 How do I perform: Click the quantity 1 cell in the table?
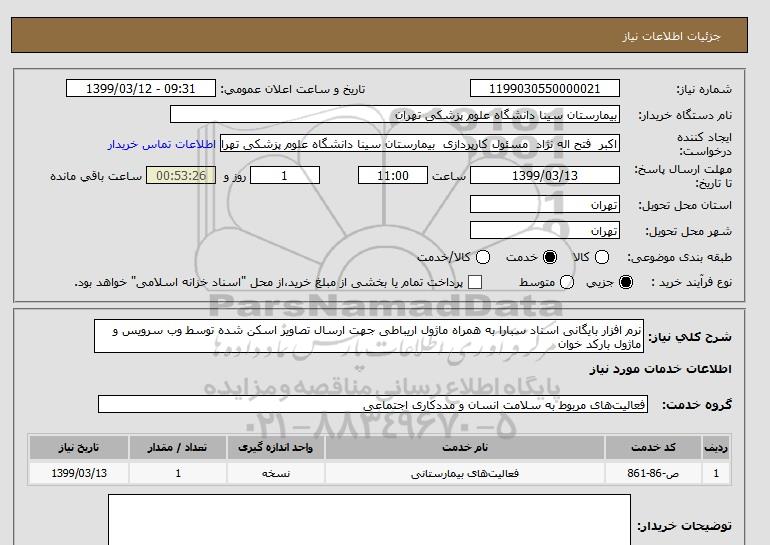tap(178, 473)
